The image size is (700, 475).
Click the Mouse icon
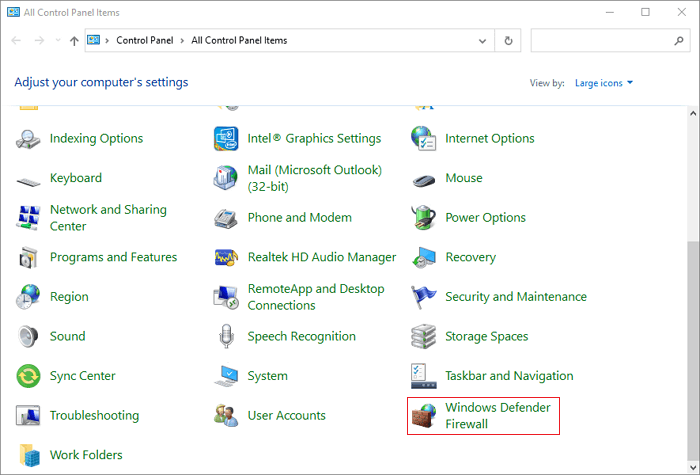(x=423, y=179)
